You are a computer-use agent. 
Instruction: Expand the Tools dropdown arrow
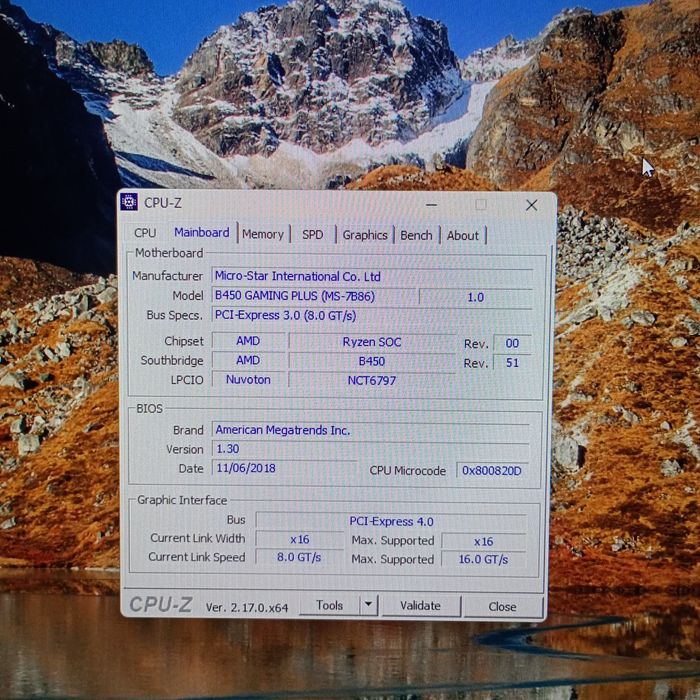(368, 604)
